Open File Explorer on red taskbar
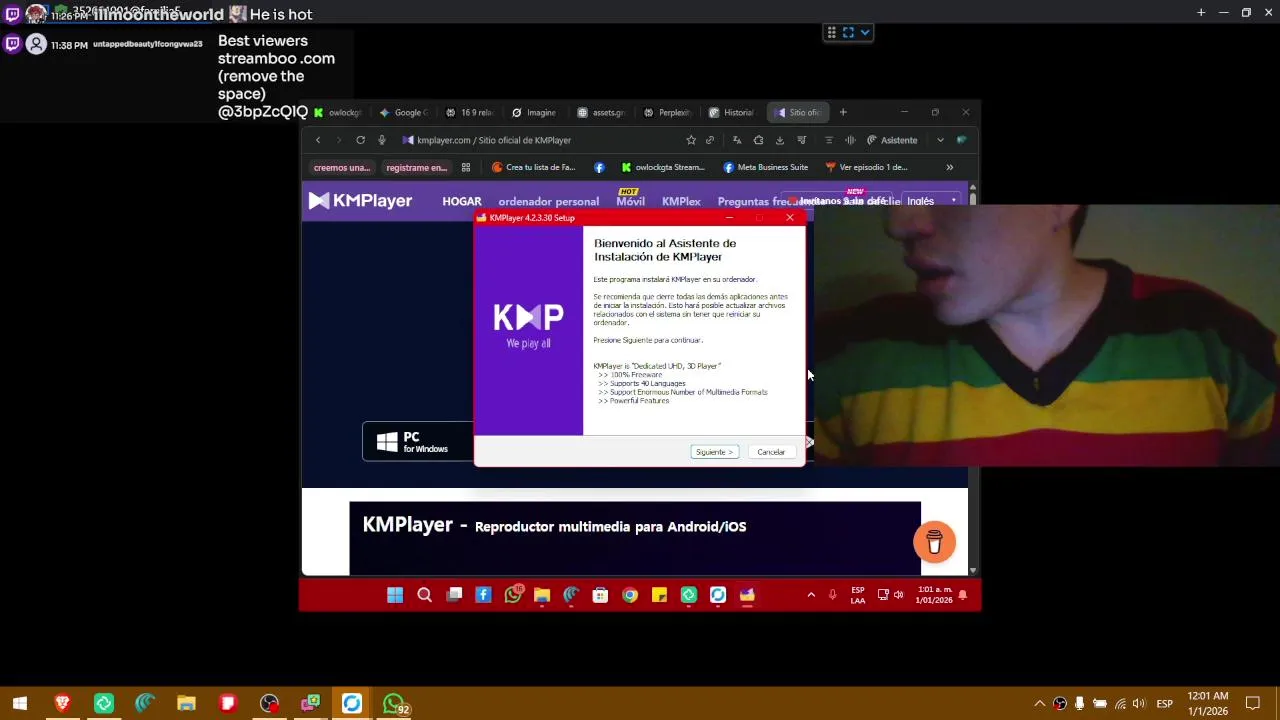 [x=542, y=596]
